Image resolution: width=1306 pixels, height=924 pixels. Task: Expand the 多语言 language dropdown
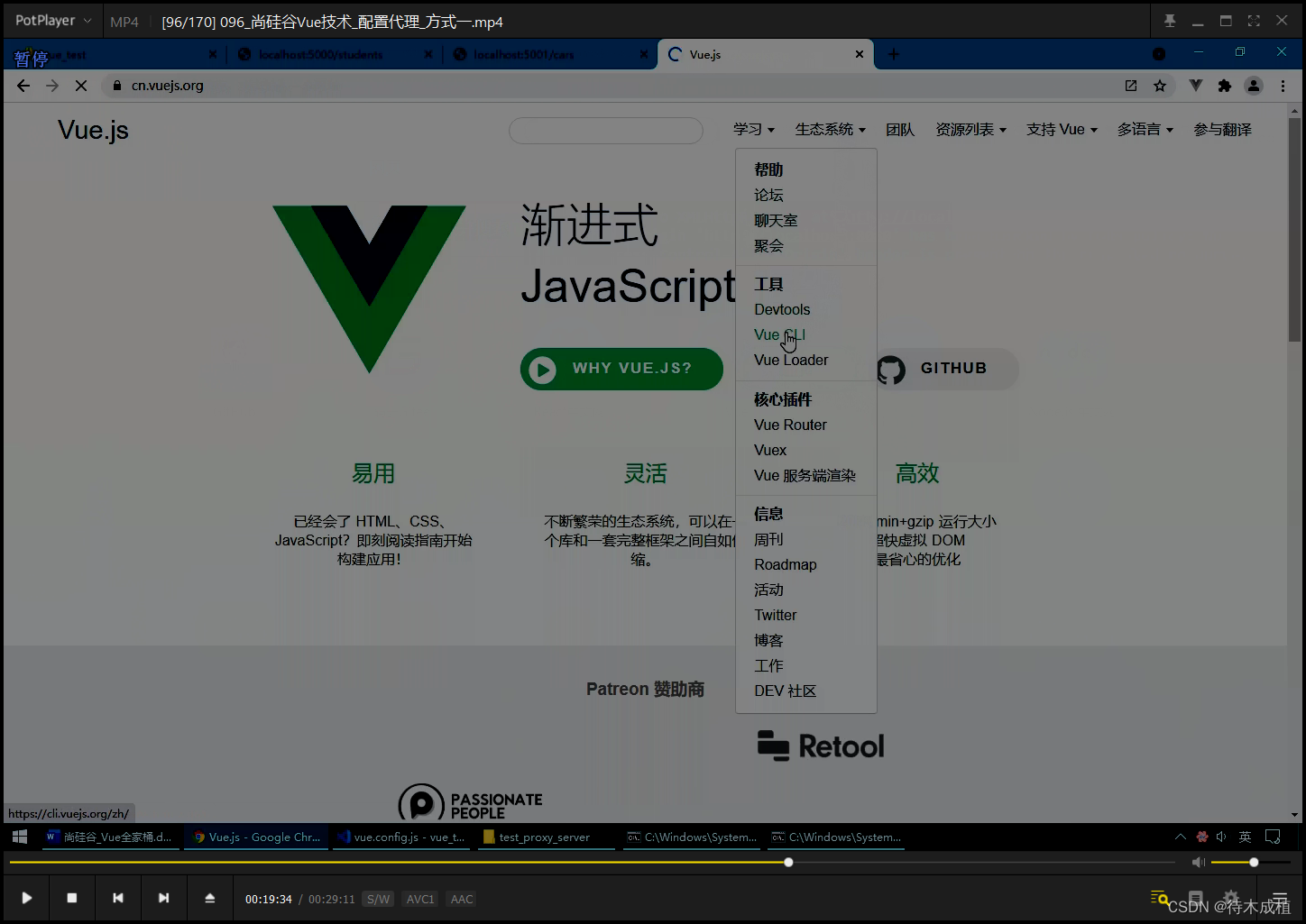(1145, 130)
